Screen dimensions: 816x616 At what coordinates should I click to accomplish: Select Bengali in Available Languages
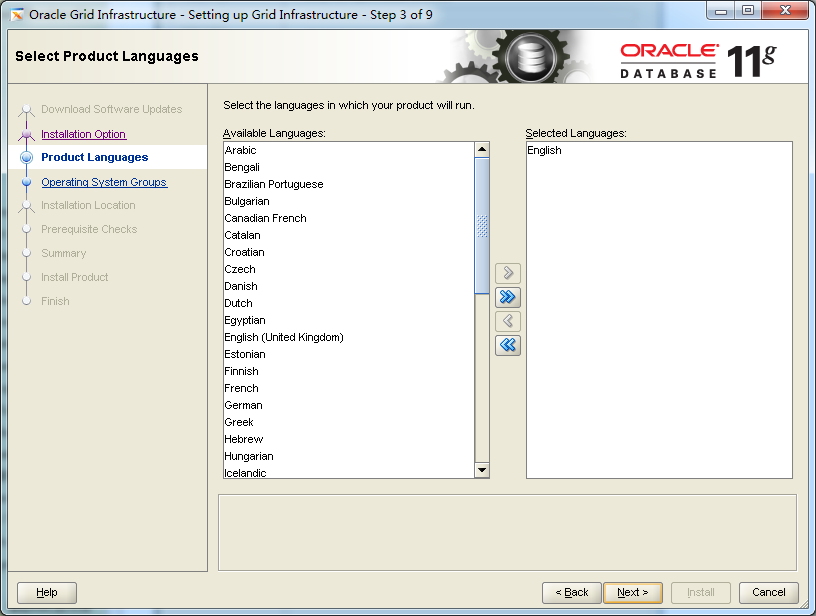point(349,168)
